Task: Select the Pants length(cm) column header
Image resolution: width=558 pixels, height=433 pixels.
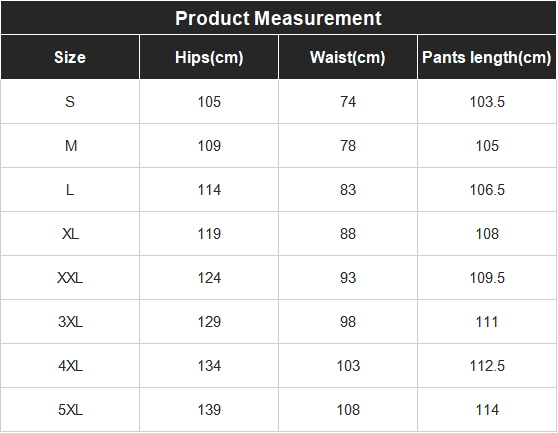Action: pyautogui.click(x=487, y=57)
